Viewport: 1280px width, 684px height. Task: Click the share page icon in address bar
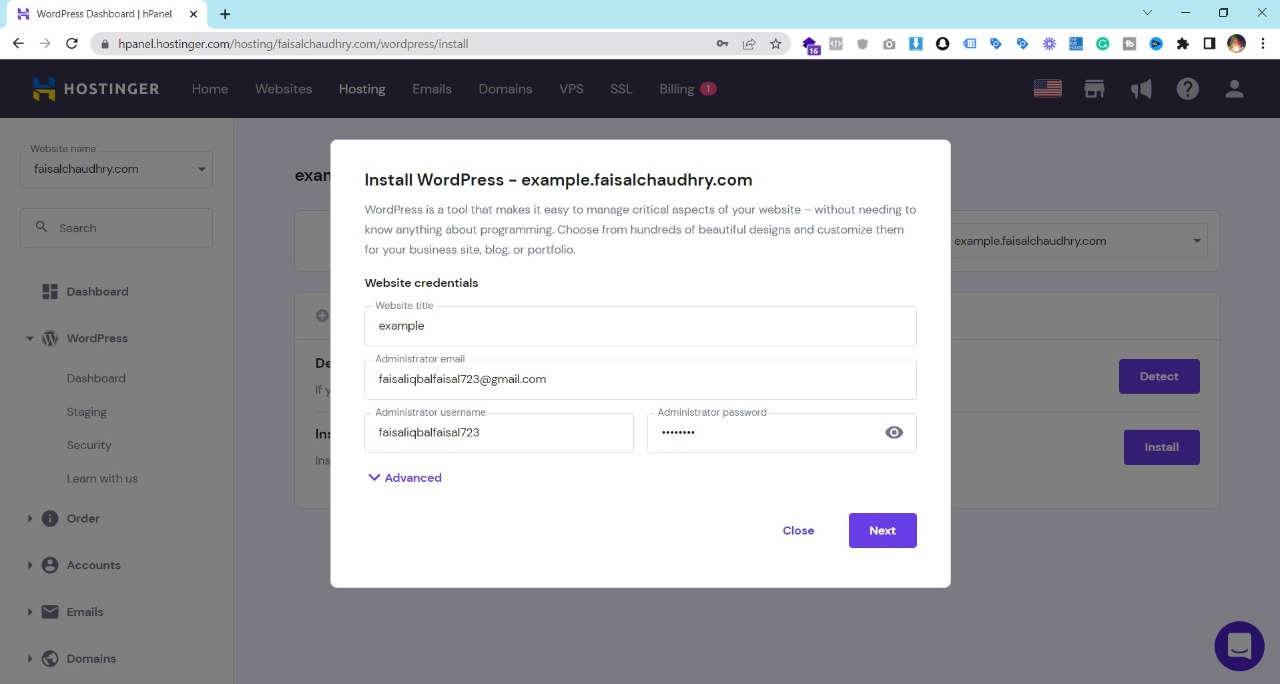(749, 44)
